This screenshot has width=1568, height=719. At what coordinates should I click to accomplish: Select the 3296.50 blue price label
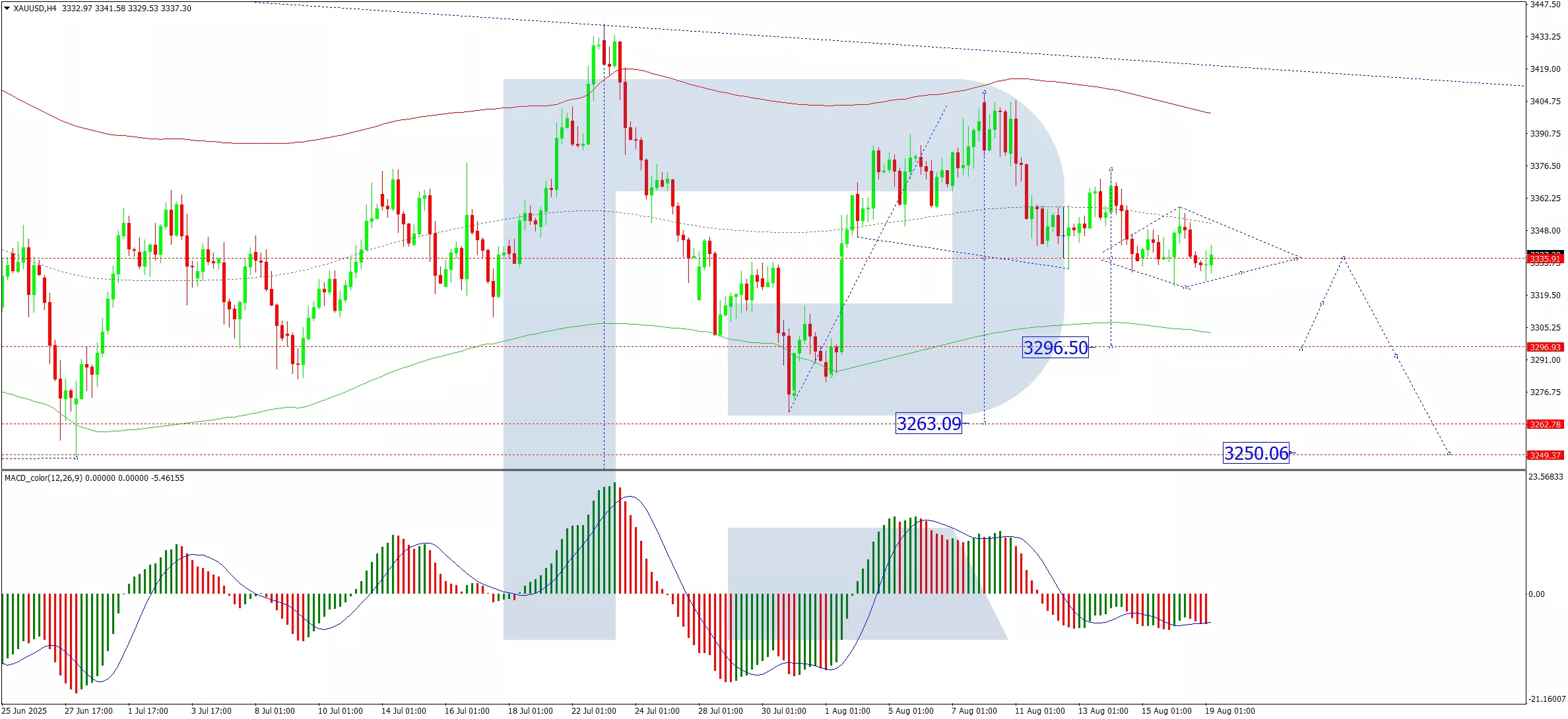[1055, 348]
